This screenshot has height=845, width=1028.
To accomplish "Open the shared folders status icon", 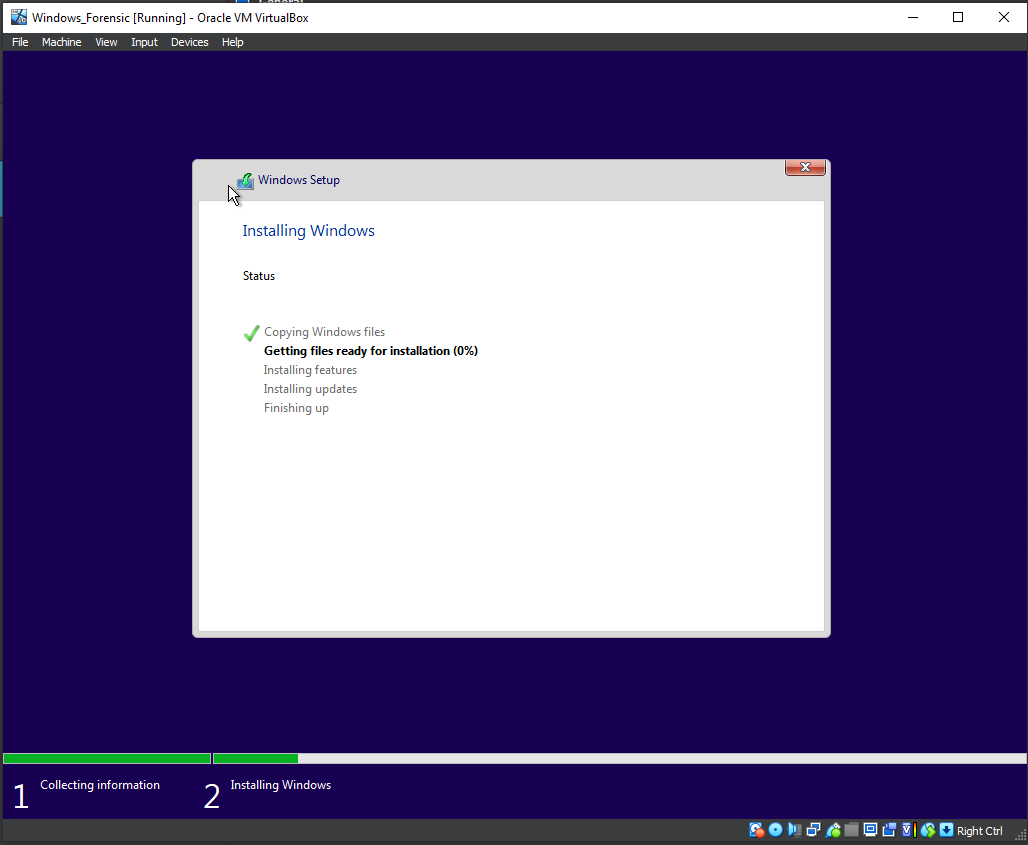I will coord(851,830).
